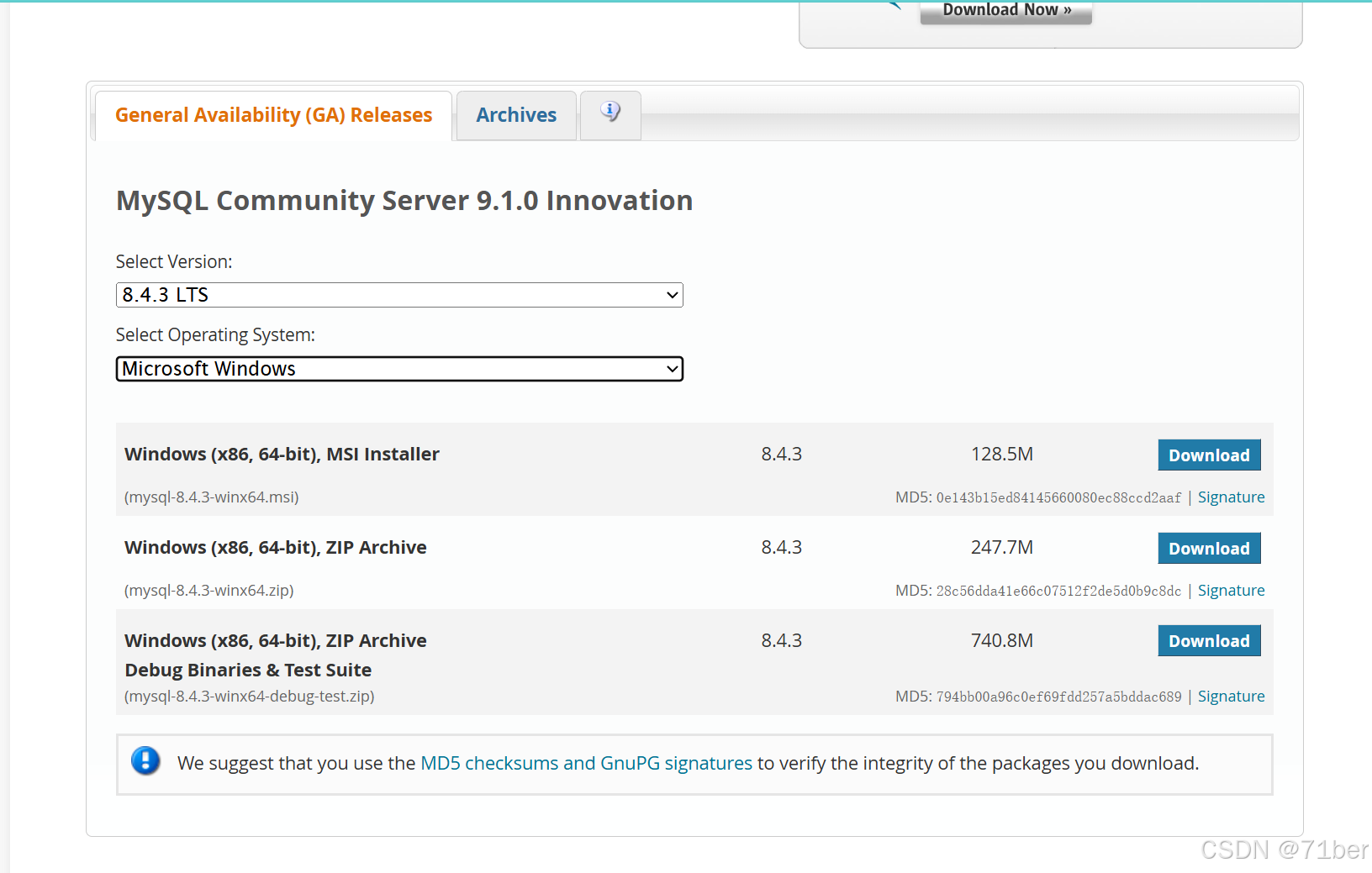Screen dimensions: 1372x873
Task: Click the 128.5M file size
Action: coord(1002,454)
